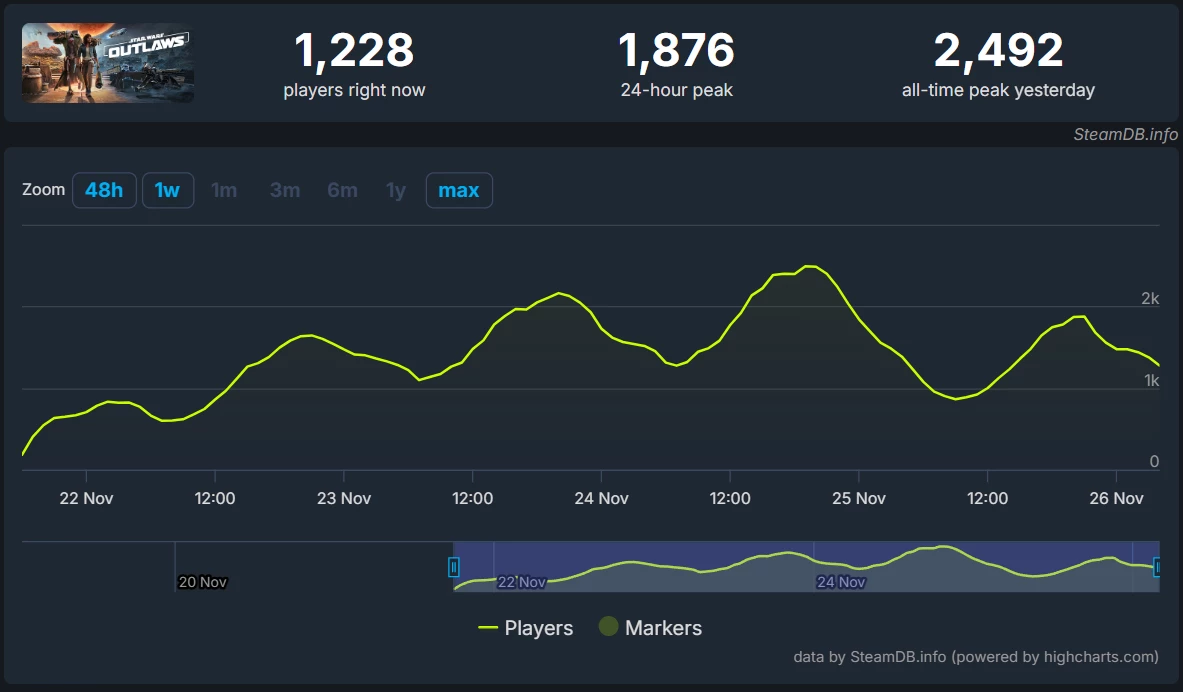Choose the disabled 6m zoom option
1183x692 pixels.
(343, 190)
